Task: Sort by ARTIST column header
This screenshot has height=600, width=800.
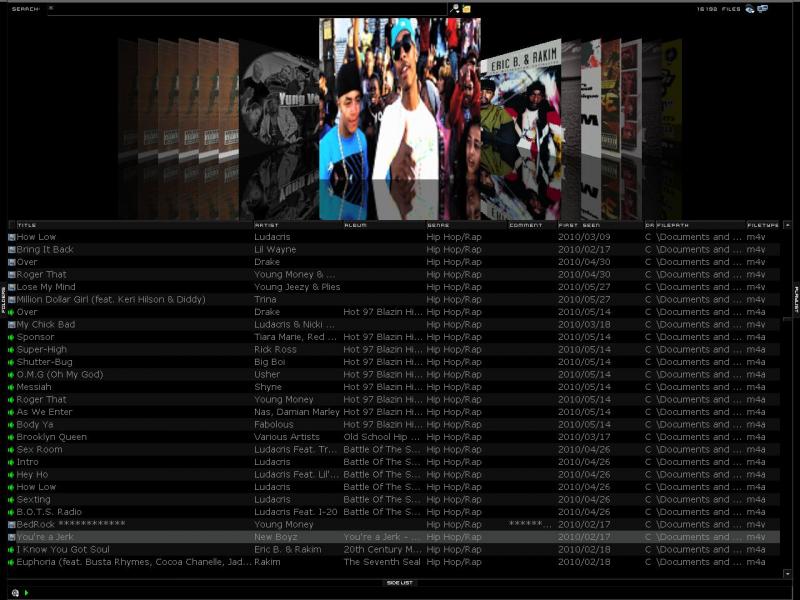Action: [x=298, y=225]
